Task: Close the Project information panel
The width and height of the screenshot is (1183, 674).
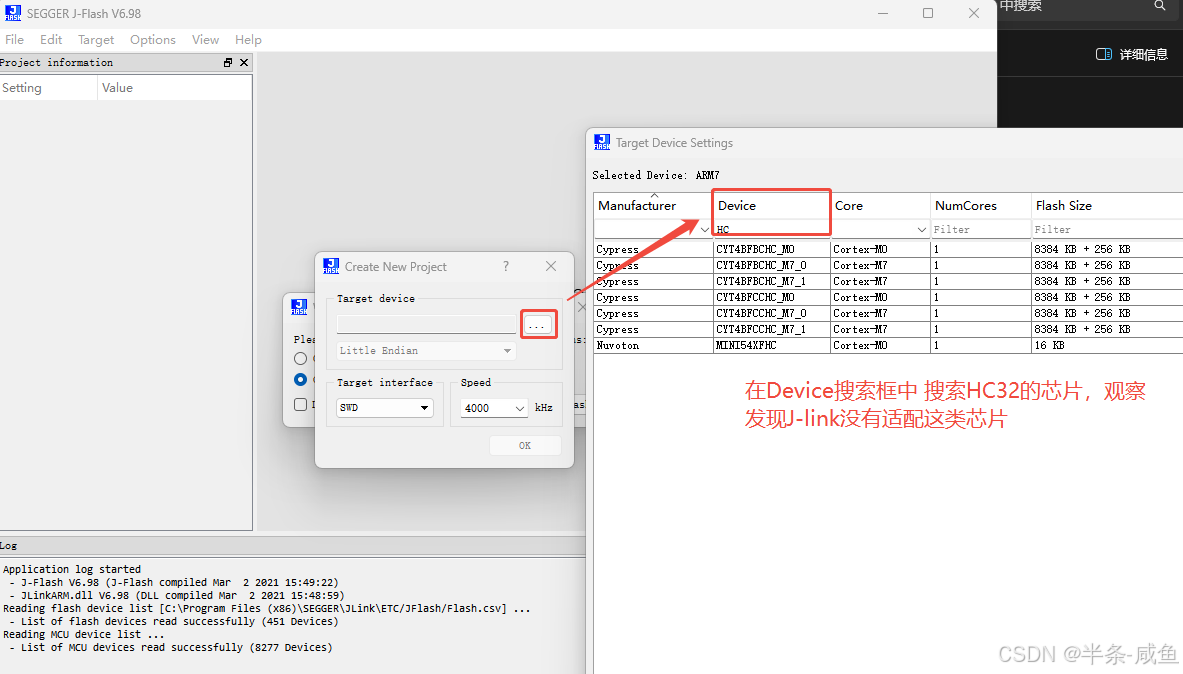Action: 244,63
